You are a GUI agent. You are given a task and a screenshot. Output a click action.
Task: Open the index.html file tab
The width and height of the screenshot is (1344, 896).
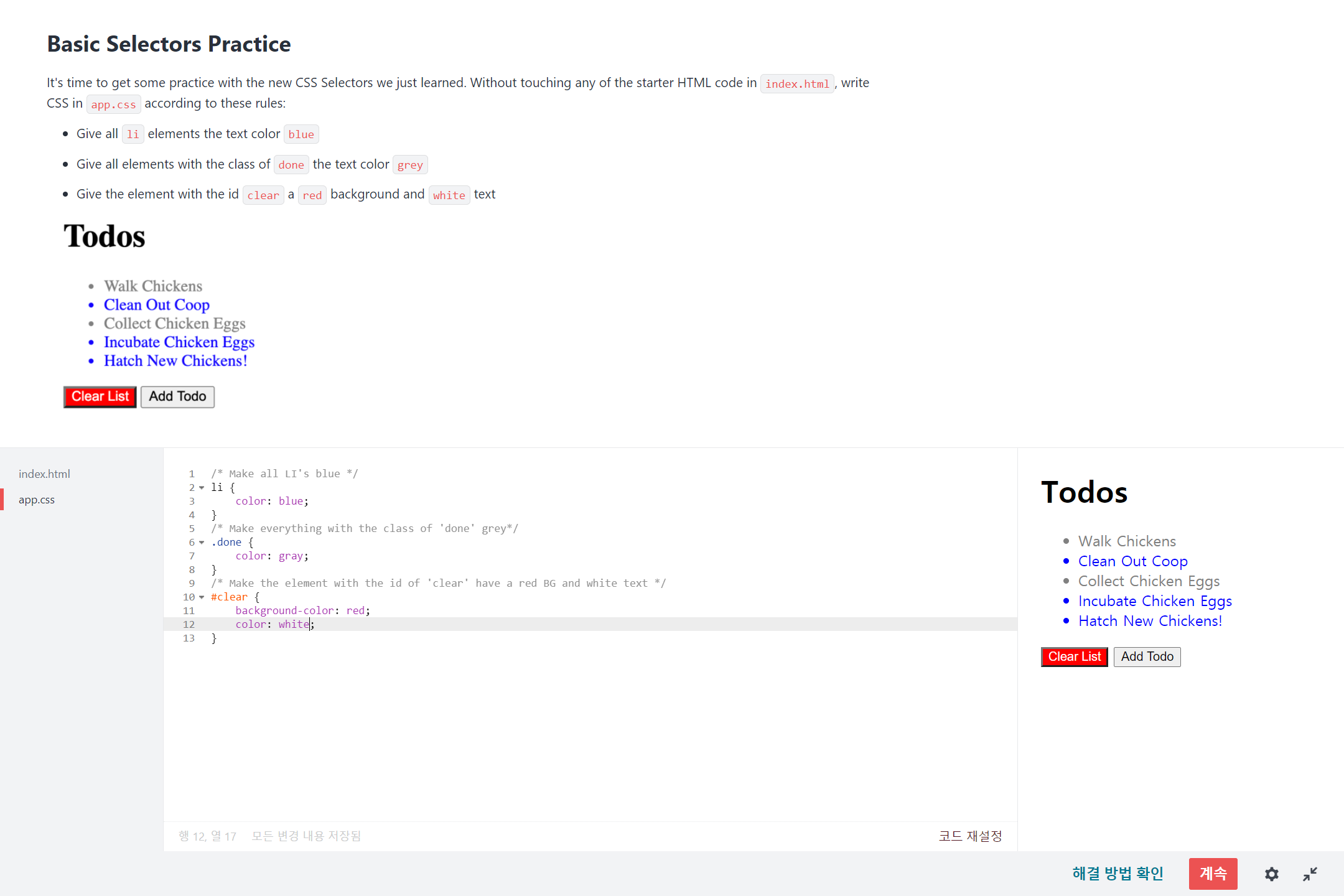click(44, 474)
